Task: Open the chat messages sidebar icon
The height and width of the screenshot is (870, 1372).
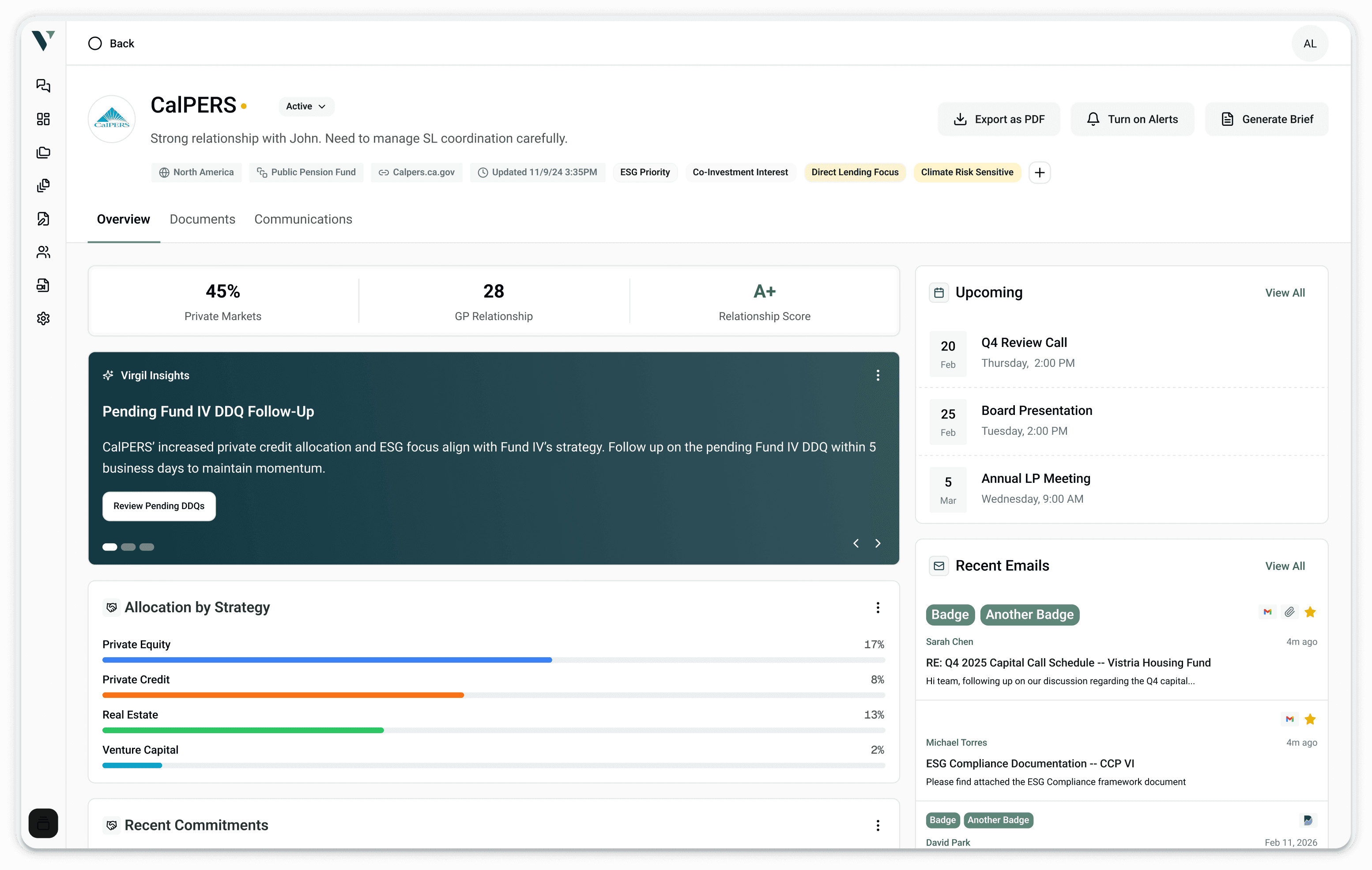Action: pyautogui.click(x=43, y=86)
